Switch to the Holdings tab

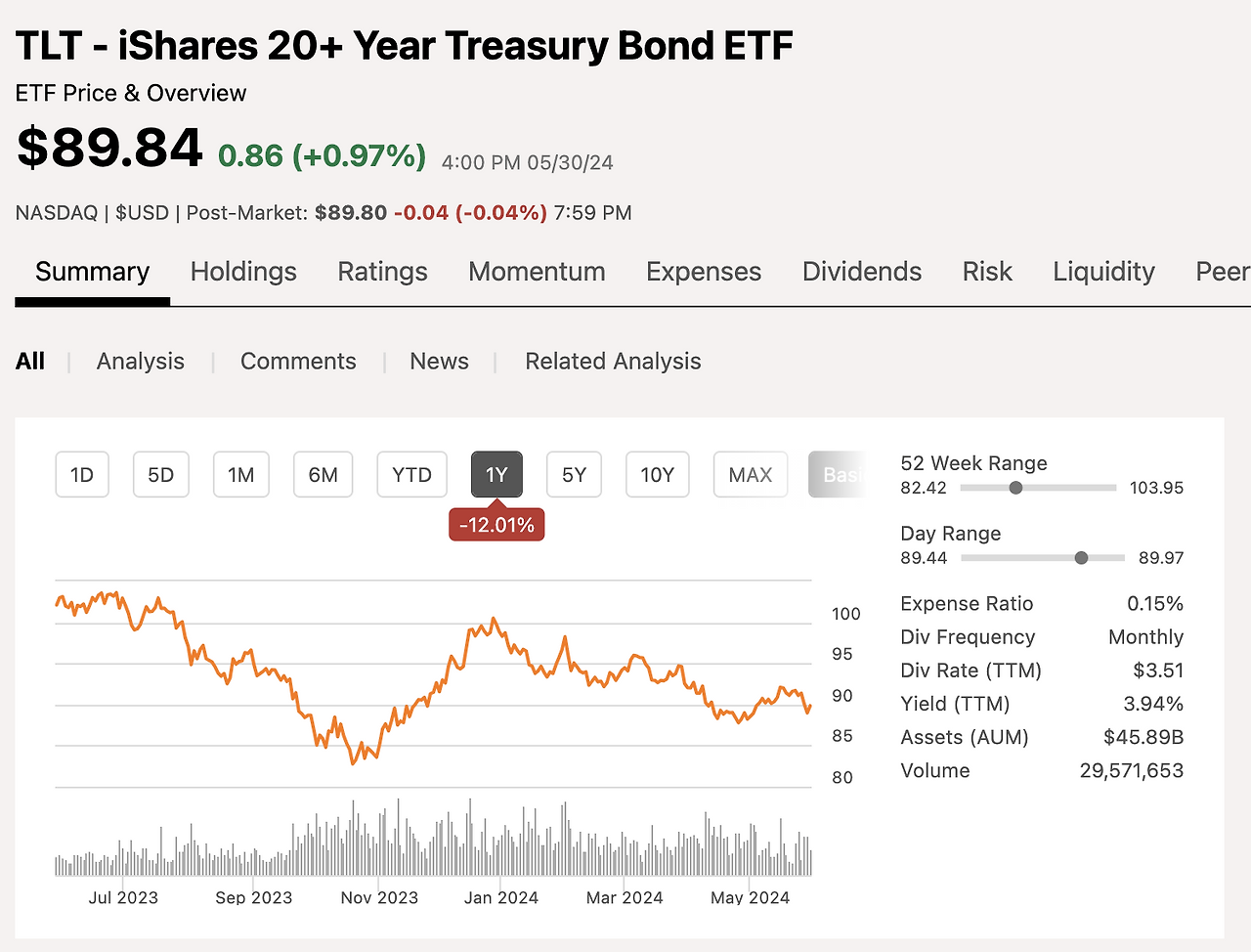point(243,272)
